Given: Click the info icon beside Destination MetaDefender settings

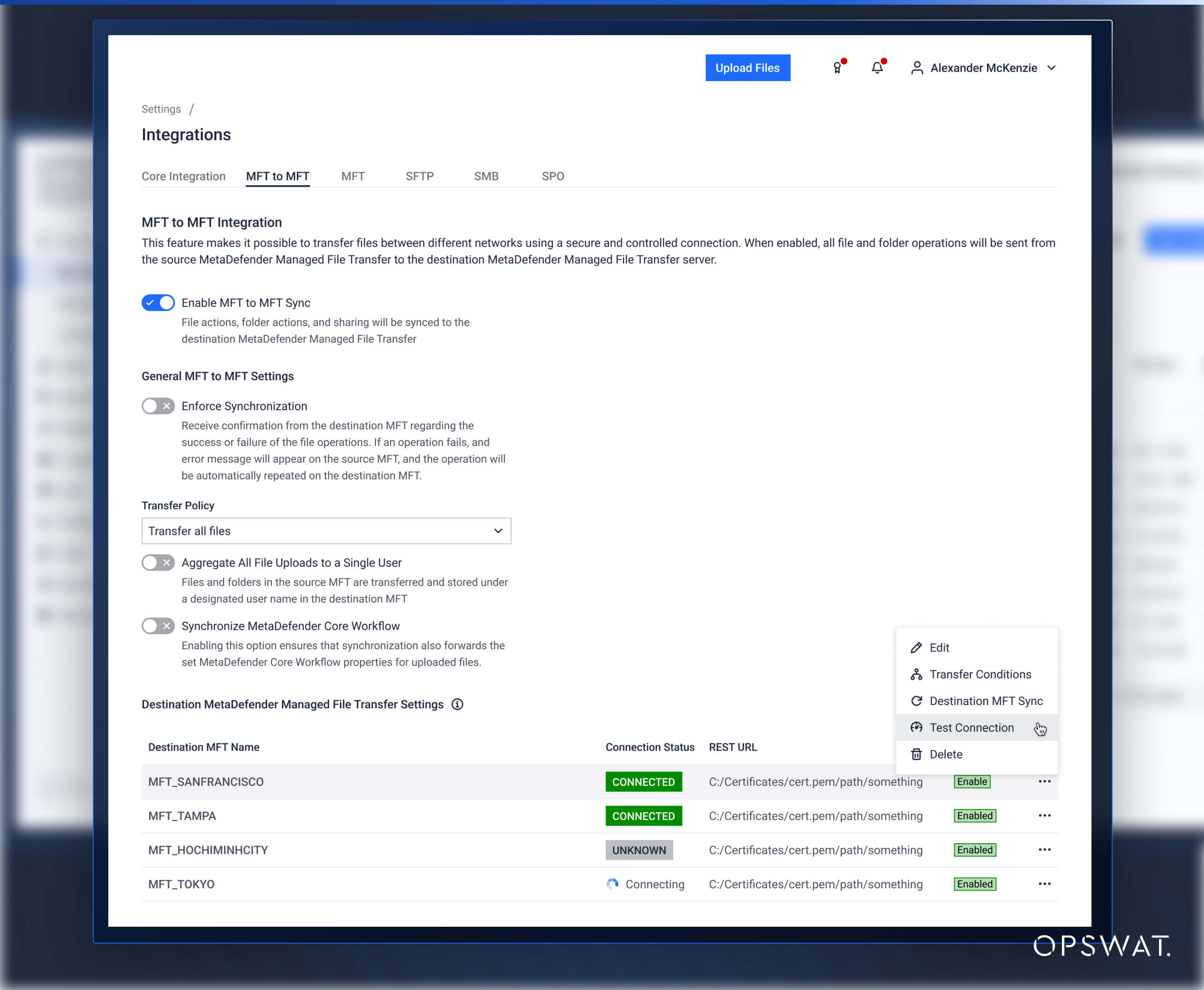Looking at the screenshot, I should 458,704.
